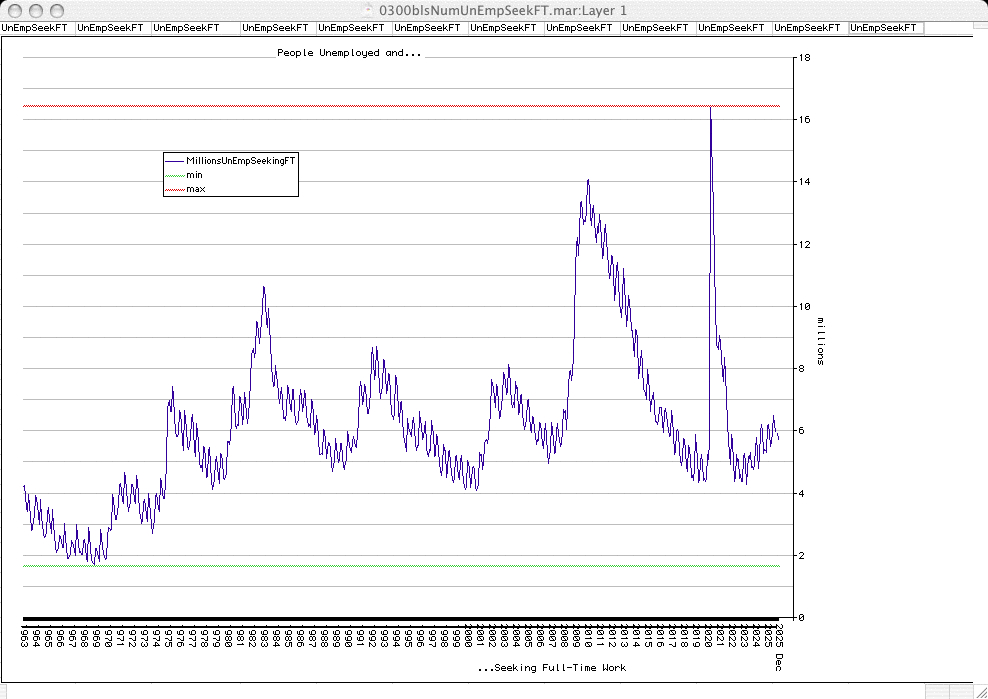
Task: Click the window resize grip corner
Action: 979,691
